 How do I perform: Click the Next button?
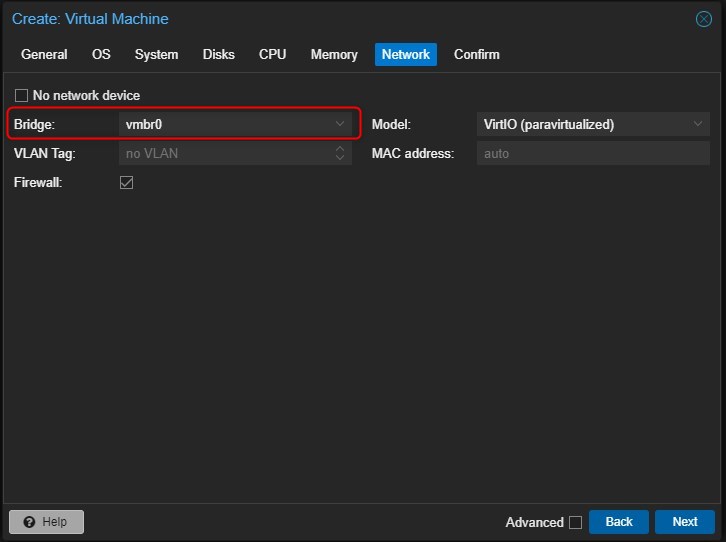point(684,522)
